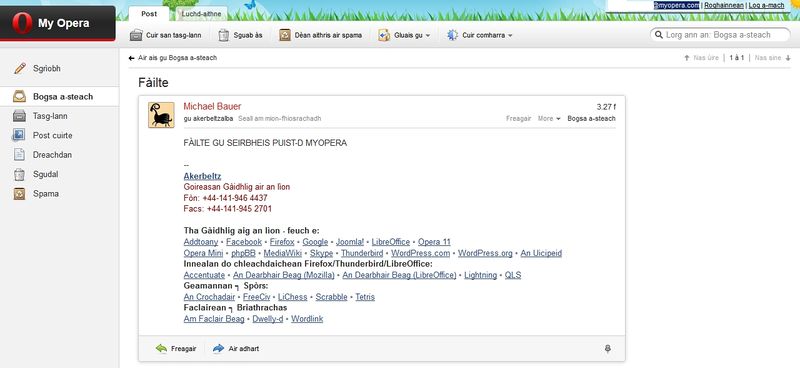Open the More dropdown in message header
The width and height of the screenshot is (800, 368).
point(549,118)
